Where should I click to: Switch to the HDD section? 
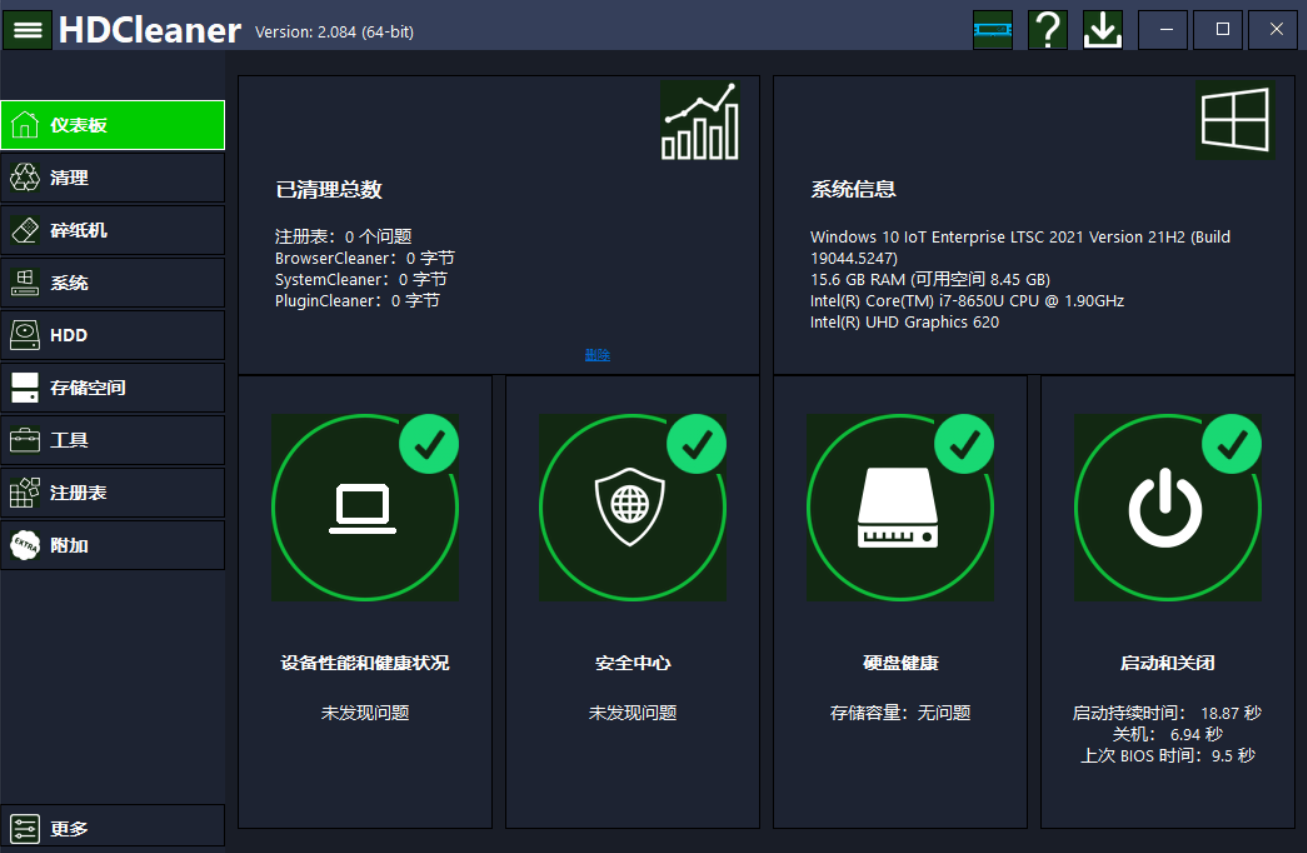tap(113, 335)
